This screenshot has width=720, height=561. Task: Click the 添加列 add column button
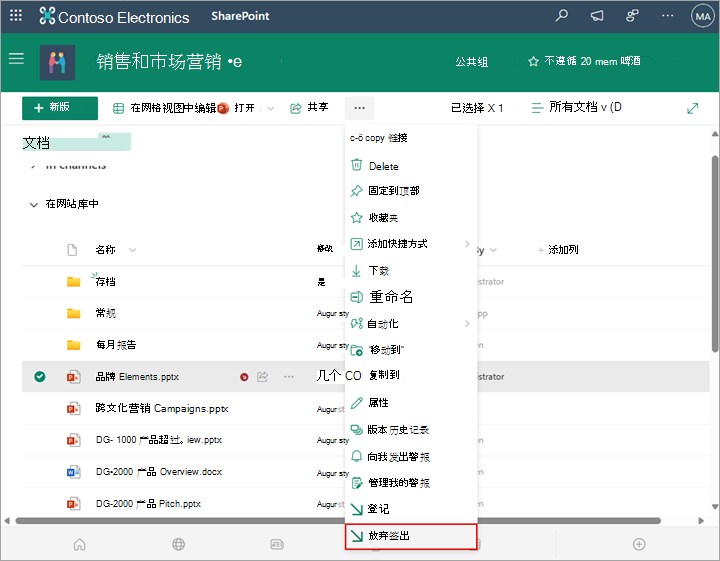pos(558,250)
